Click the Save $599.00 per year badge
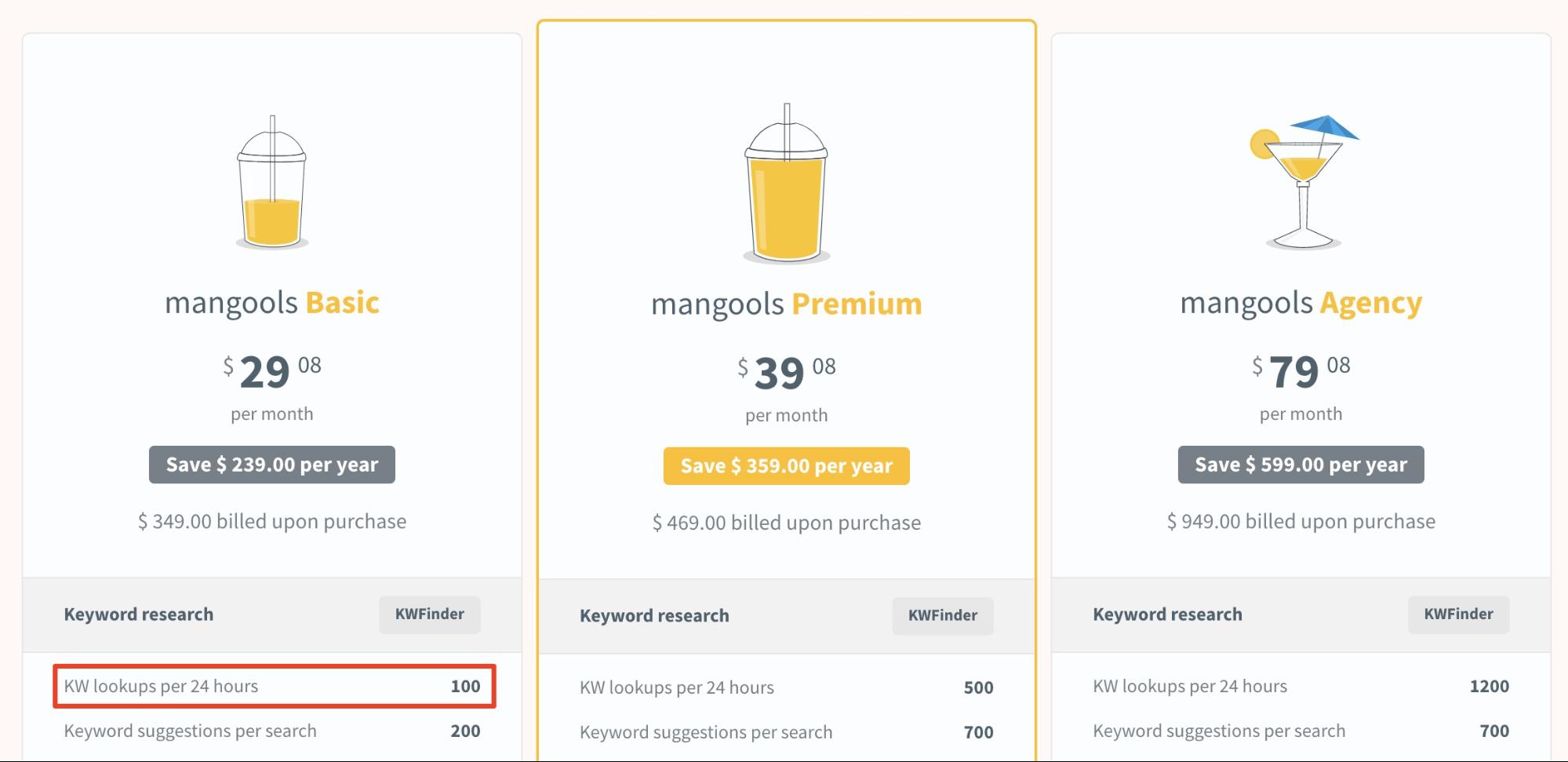This screenshot has width=1568, height=762. (1301, 464)
